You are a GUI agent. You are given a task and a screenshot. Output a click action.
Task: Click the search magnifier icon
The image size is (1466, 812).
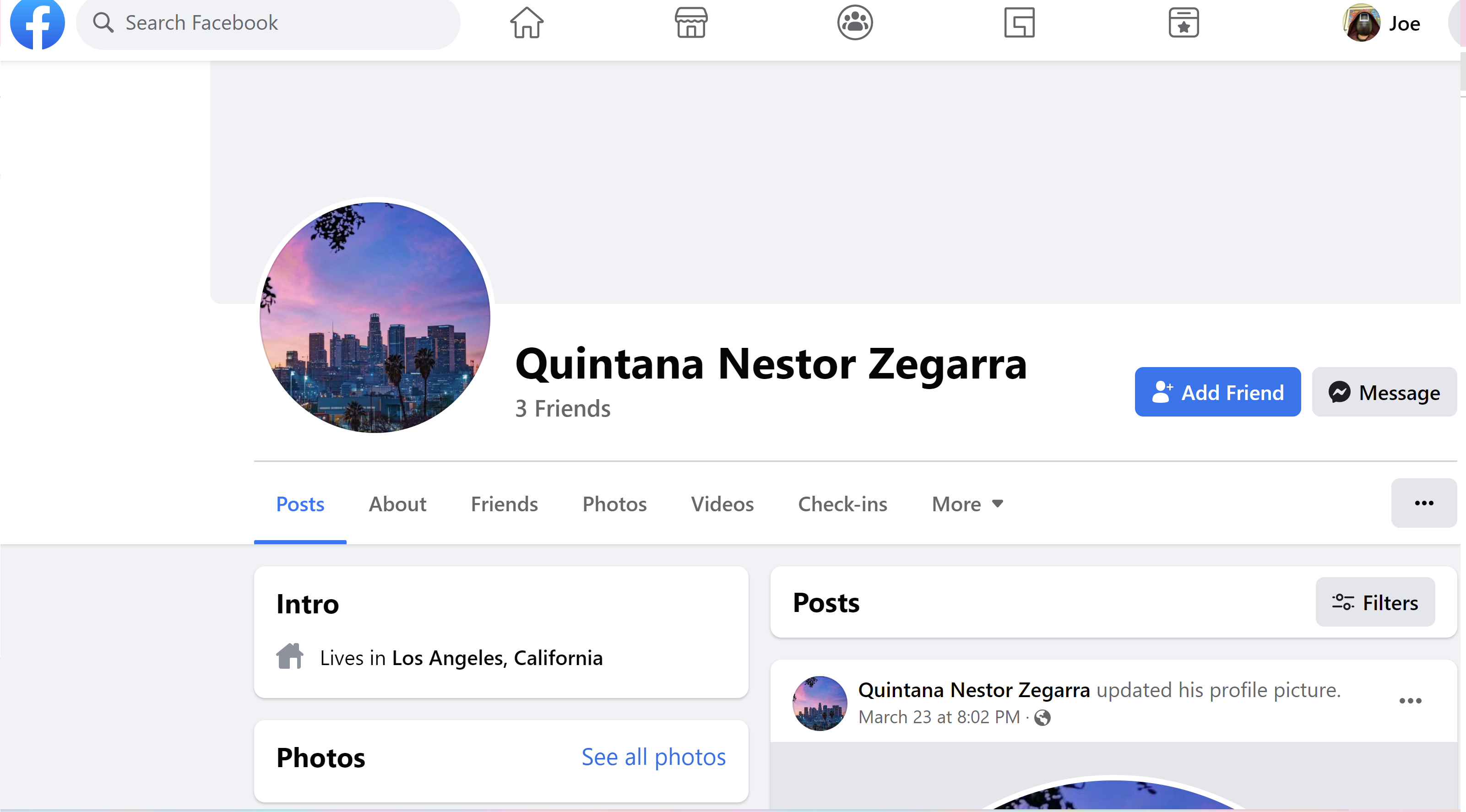[103, 23]
